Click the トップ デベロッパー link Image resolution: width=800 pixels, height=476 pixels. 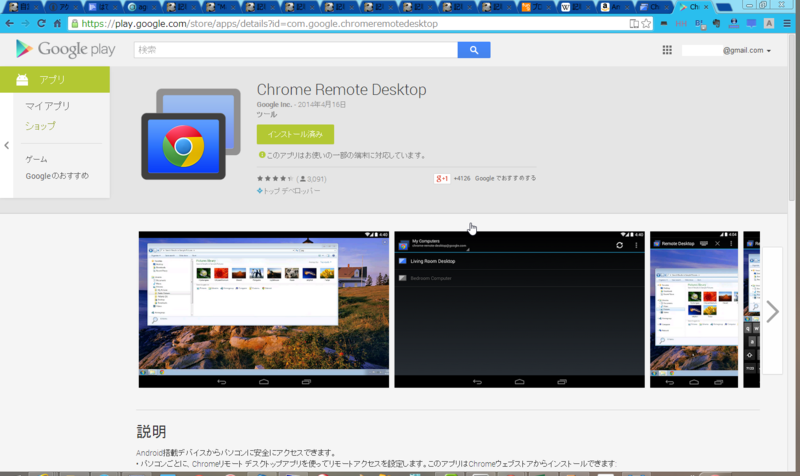click(x=291, y=191)
